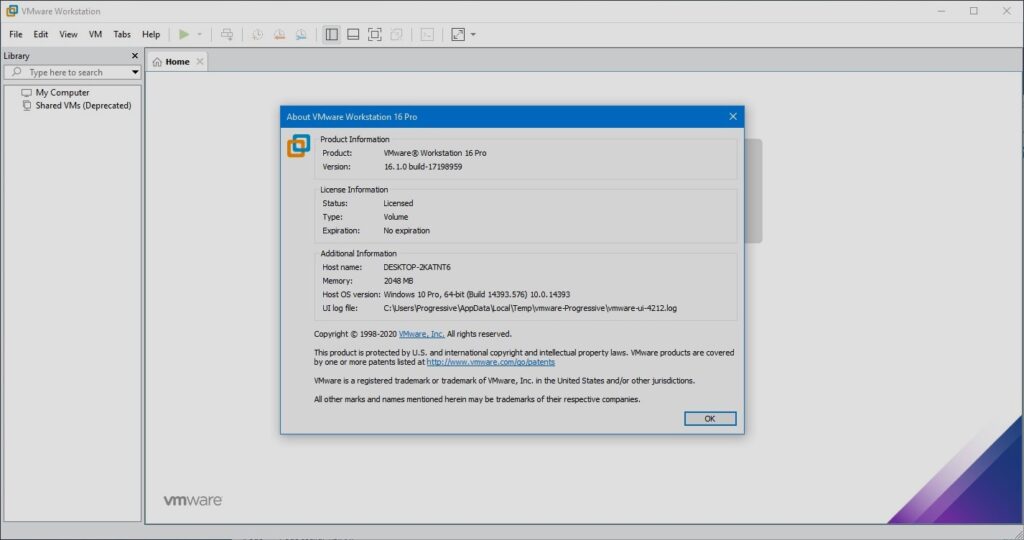
Task: Open the vmware.com/go/patents link
Action: tap(490, 362)
